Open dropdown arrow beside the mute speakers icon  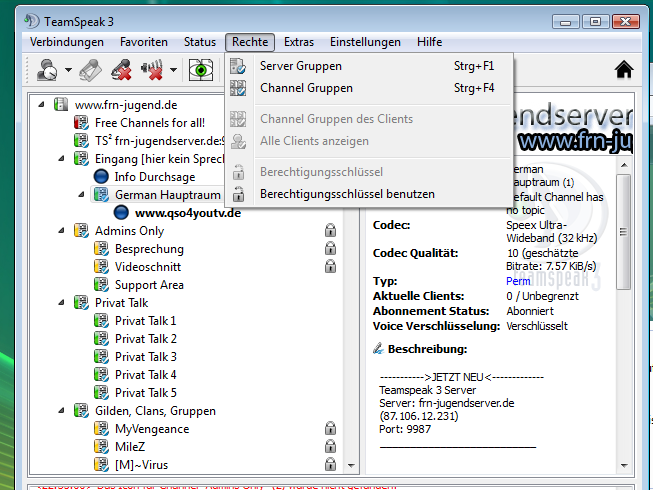(174, 71)
